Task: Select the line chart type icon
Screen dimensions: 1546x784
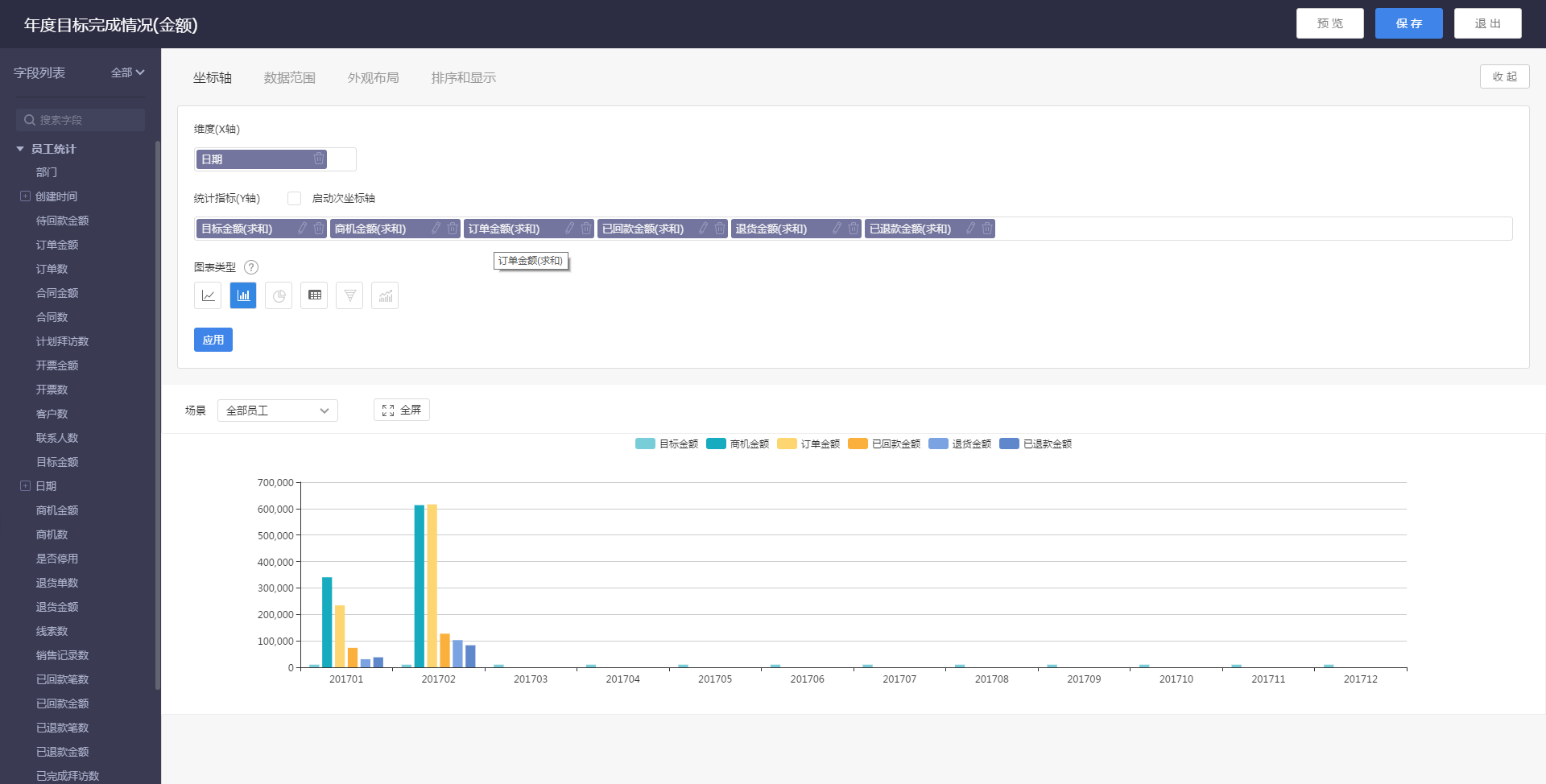Action: pos(208,295)
